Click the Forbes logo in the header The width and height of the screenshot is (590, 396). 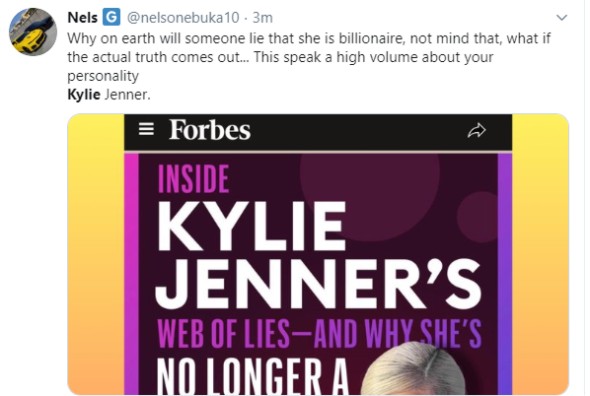point(210,130)
